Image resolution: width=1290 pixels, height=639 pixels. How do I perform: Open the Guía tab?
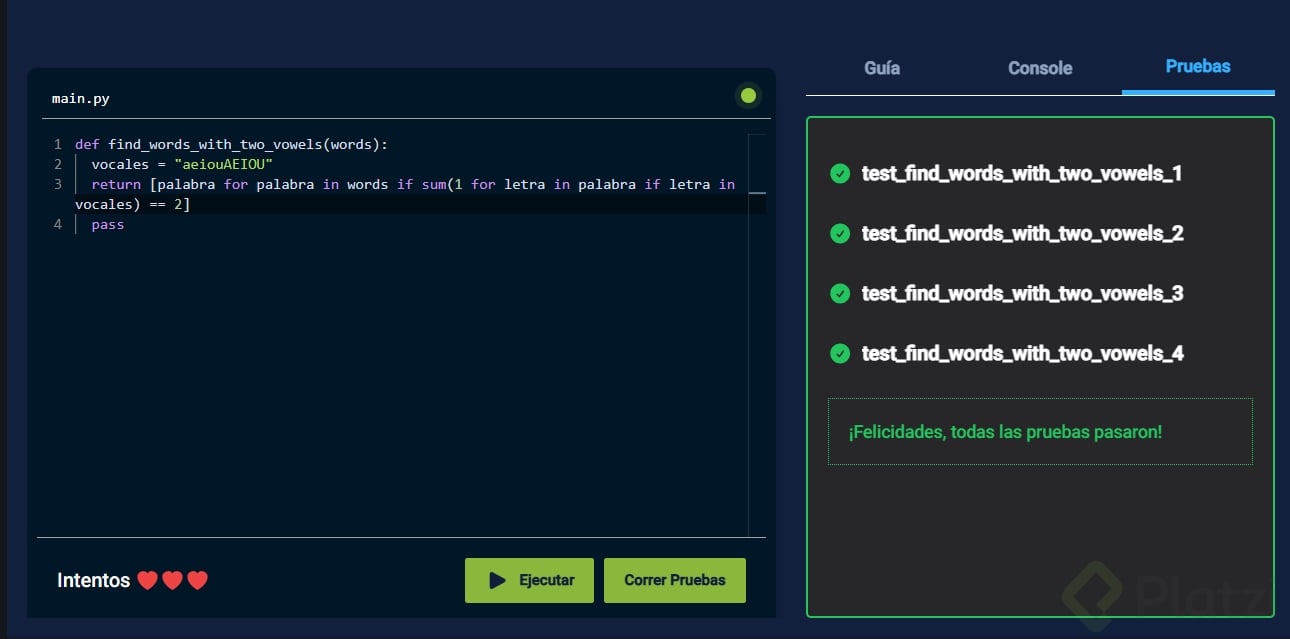(x=882, y=68)
